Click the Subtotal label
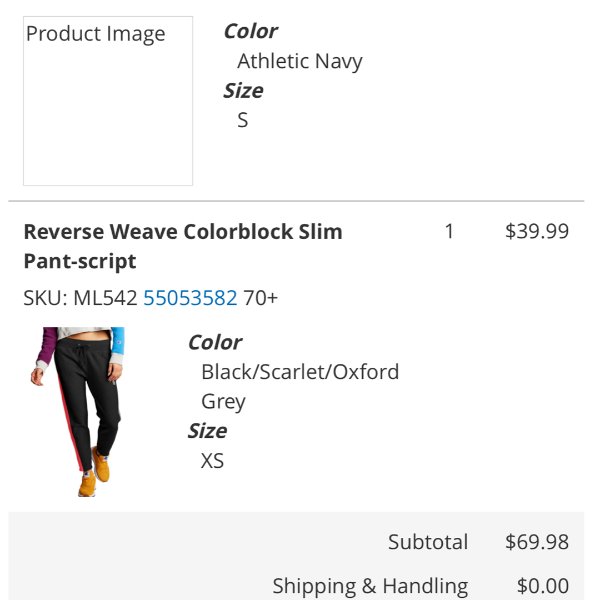 click(x=428, y=542)
